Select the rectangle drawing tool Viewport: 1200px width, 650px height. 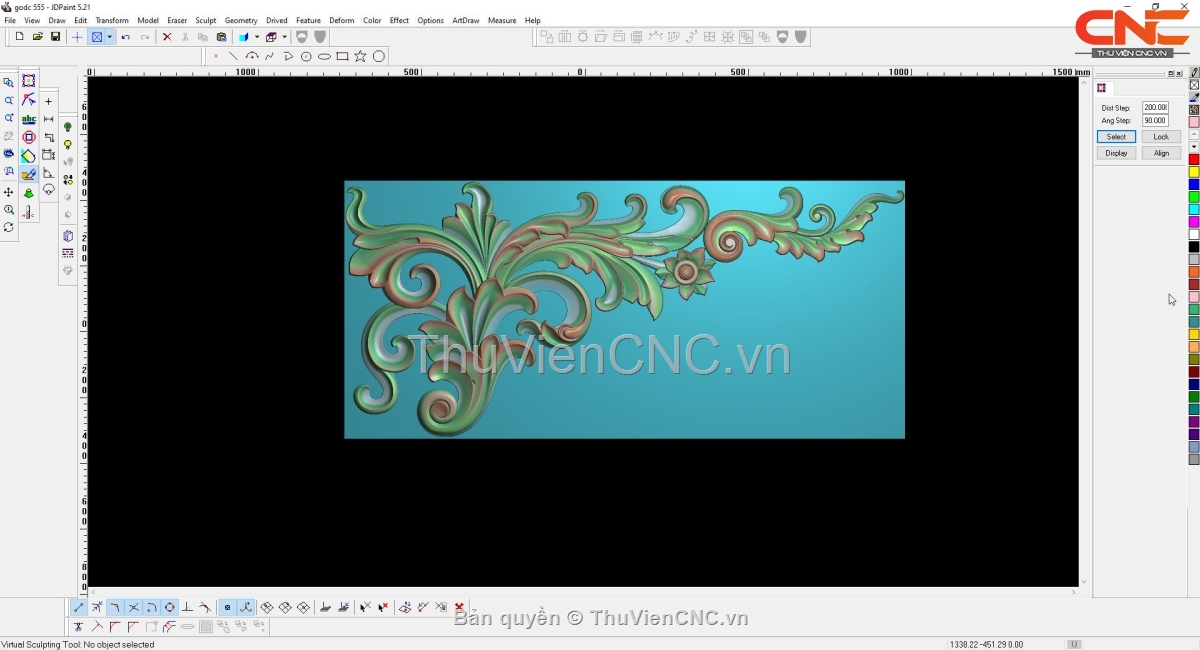click(x=342, y=57)
